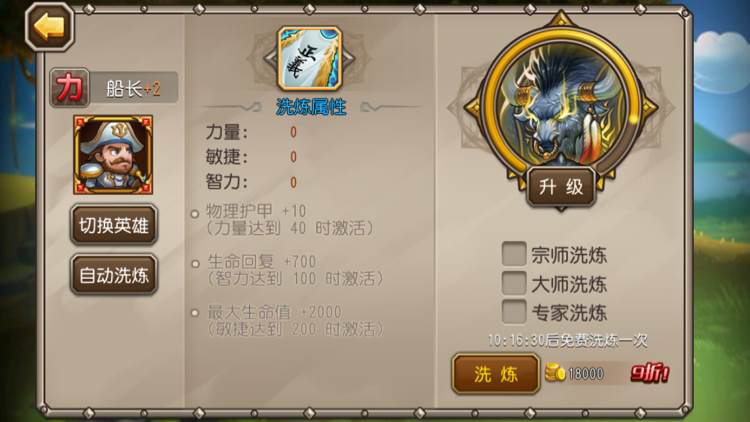Tap the red 力 strength attribute icon
Viewport: 750px width, 422px height.
click(x=70, y=88)
